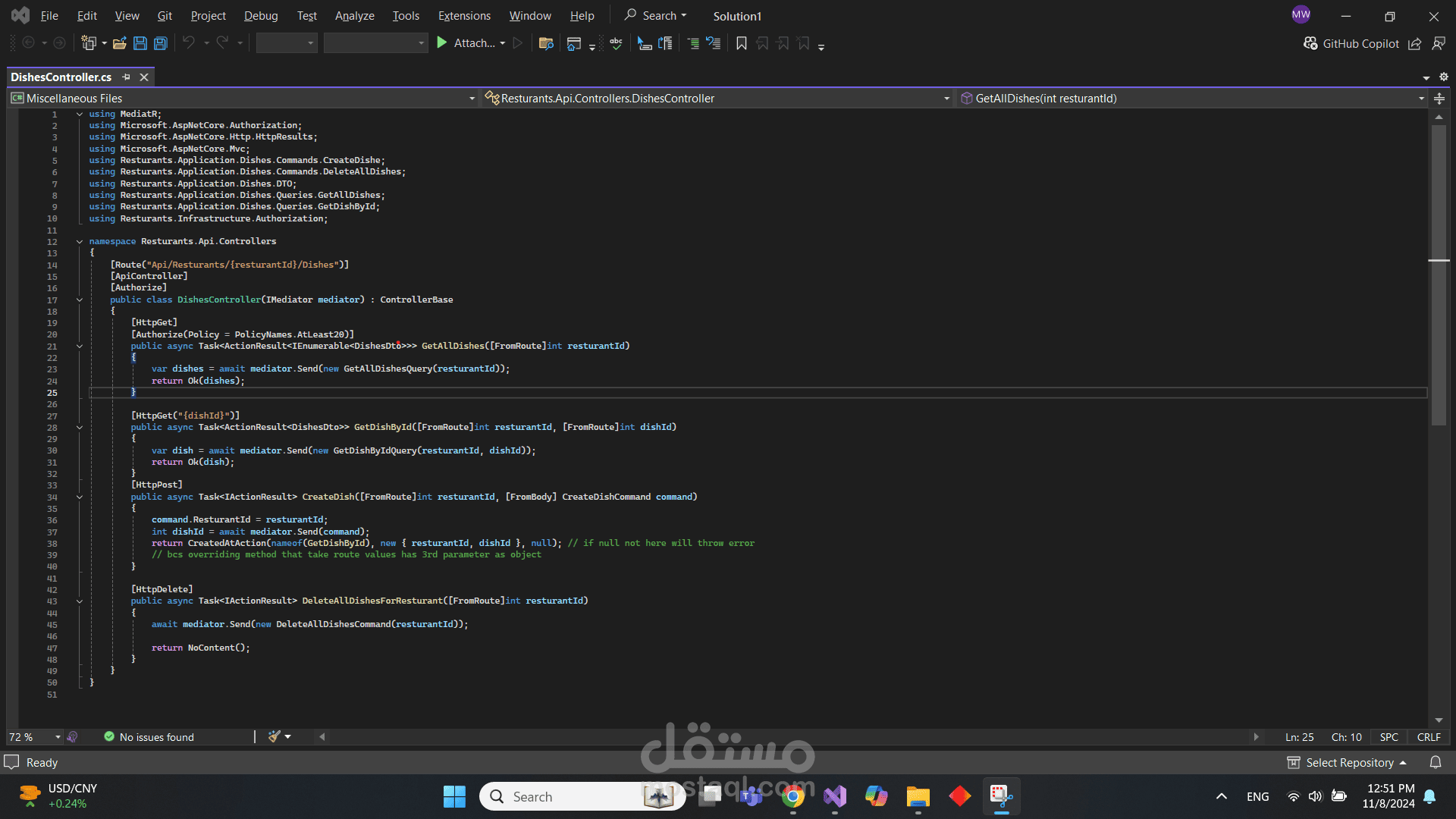Screen dimensions: 1456x819
Task: Open the Attach dropdown arrow
Action: point(503,43)
